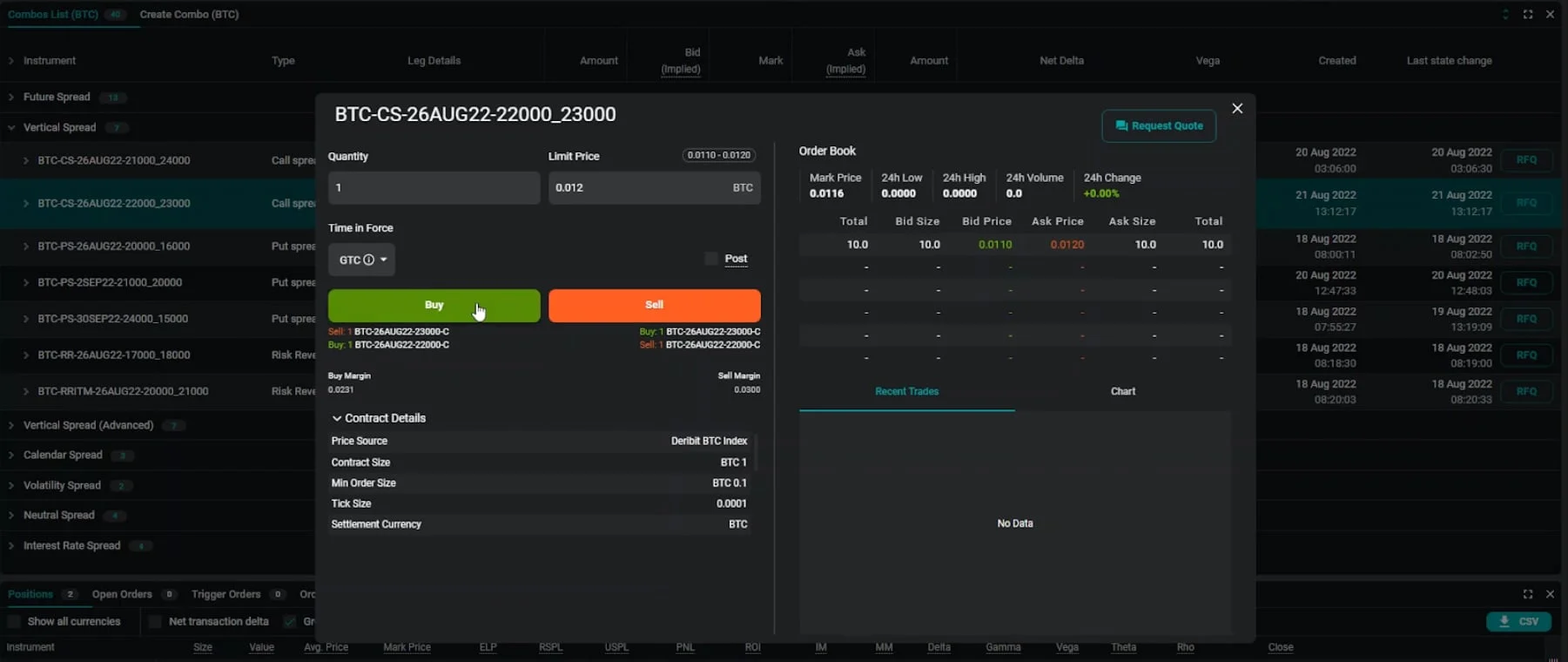Collapse the Contract Details section
Viewport: 1568px width, 662px height.
(337, 418)
